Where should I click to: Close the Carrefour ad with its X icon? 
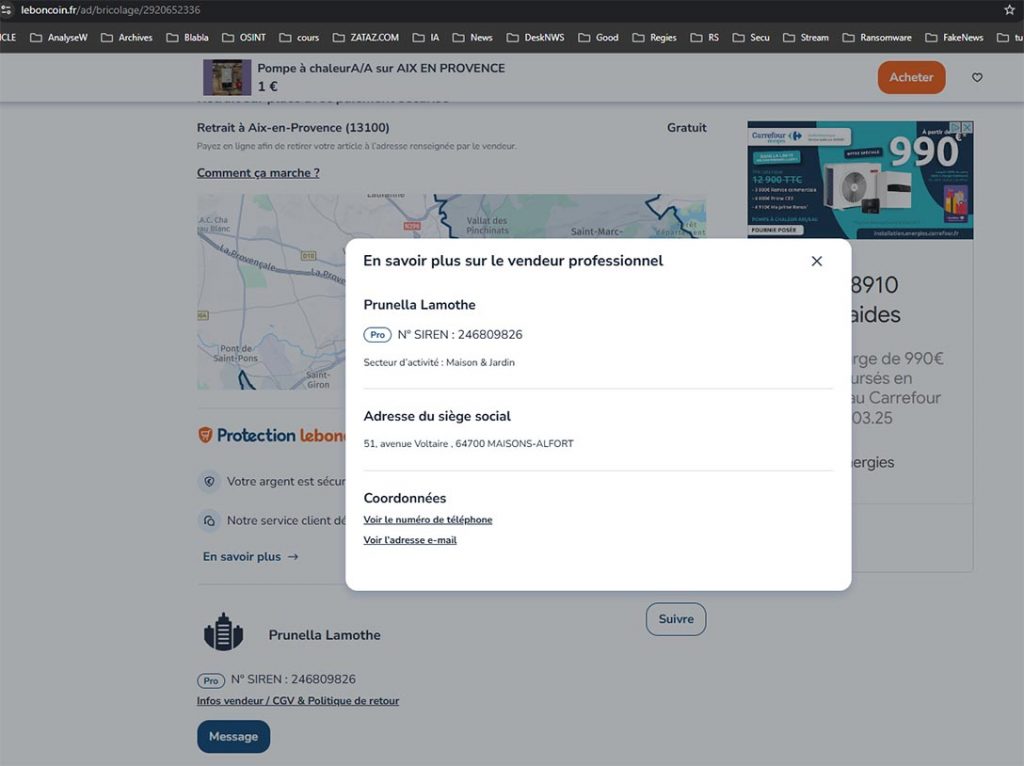tap(967, 127)
